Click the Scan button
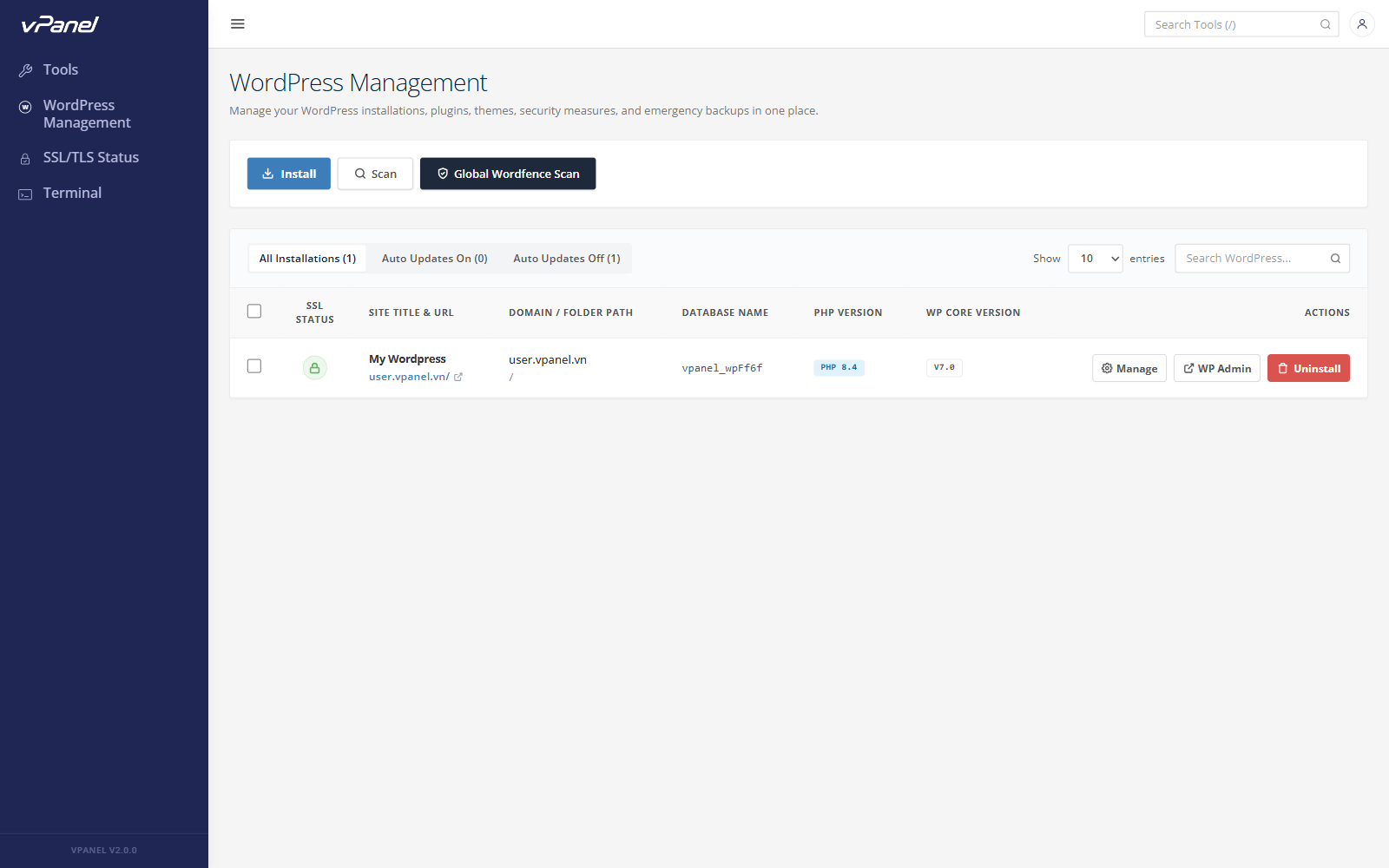 point(375,174)
